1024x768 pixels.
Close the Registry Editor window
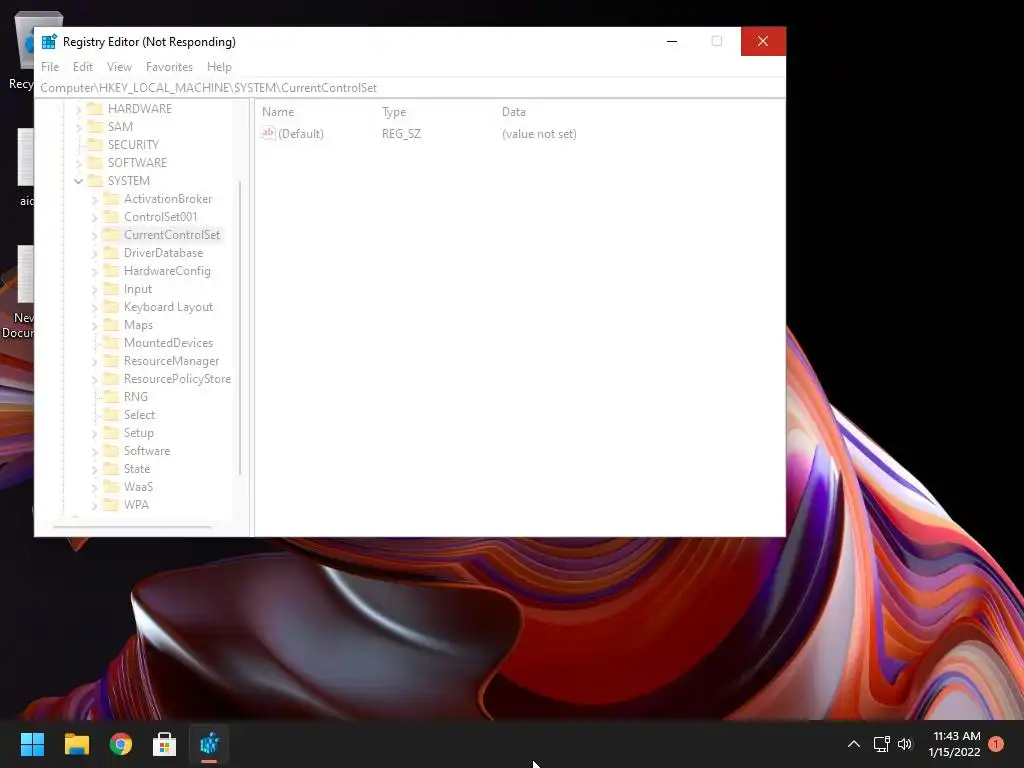tap(763, 41)
